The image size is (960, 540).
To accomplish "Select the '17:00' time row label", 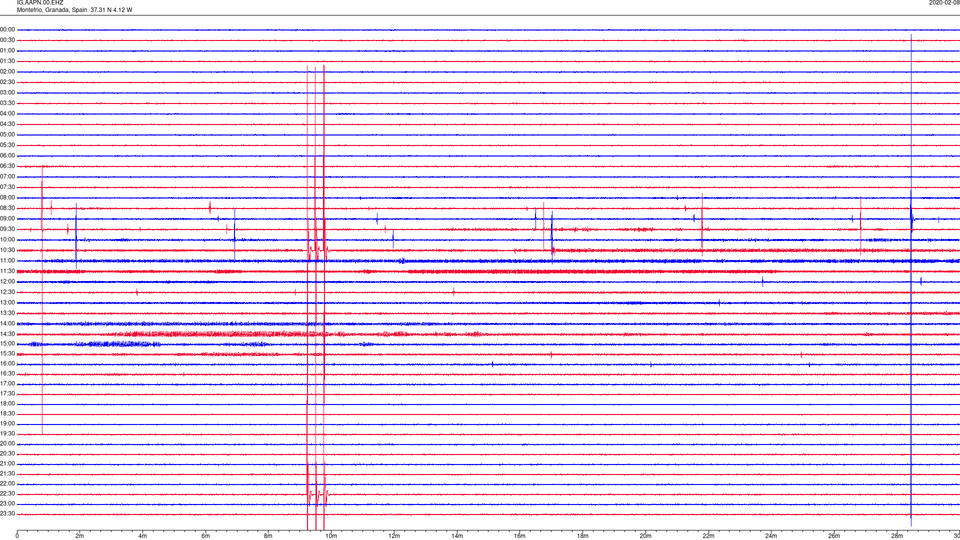I will [x=7, y=384].
